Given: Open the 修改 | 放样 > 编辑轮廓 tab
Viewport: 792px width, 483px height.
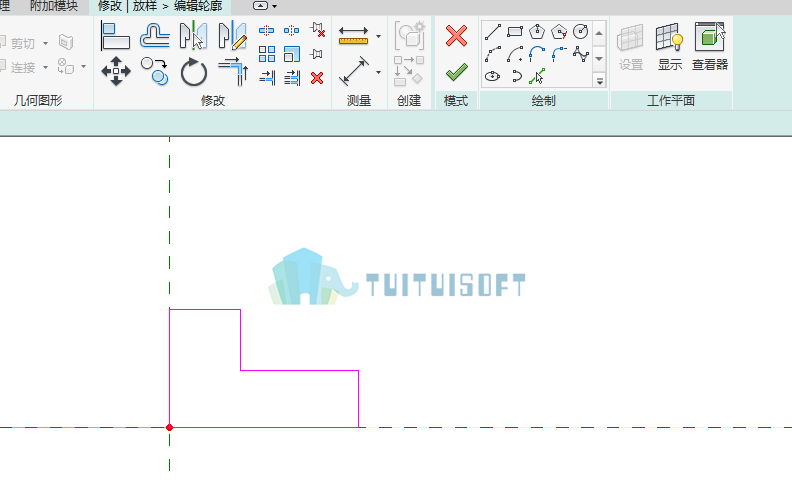Looking at the screenshot, I should (x=160, y=7).
